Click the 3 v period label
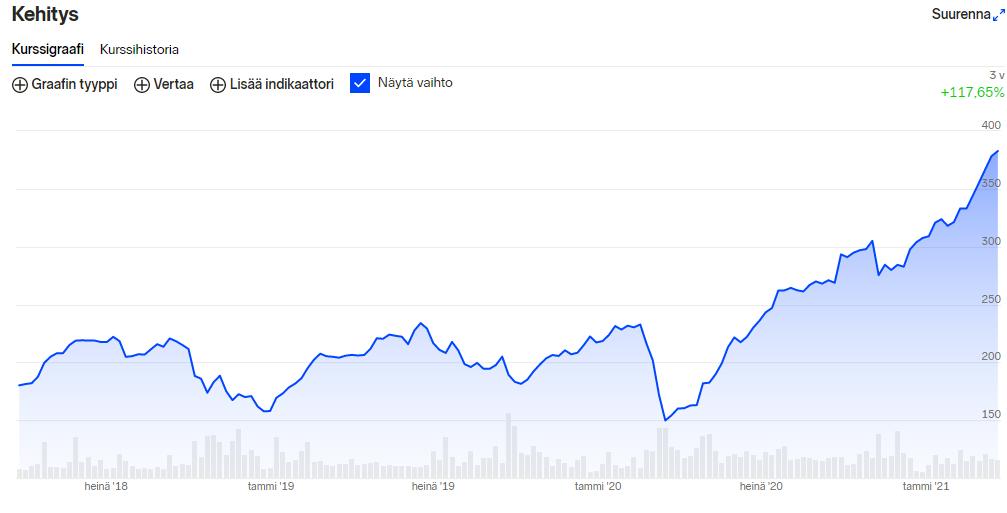Screen dimensions: 1007x513 (x=996, y=75)
